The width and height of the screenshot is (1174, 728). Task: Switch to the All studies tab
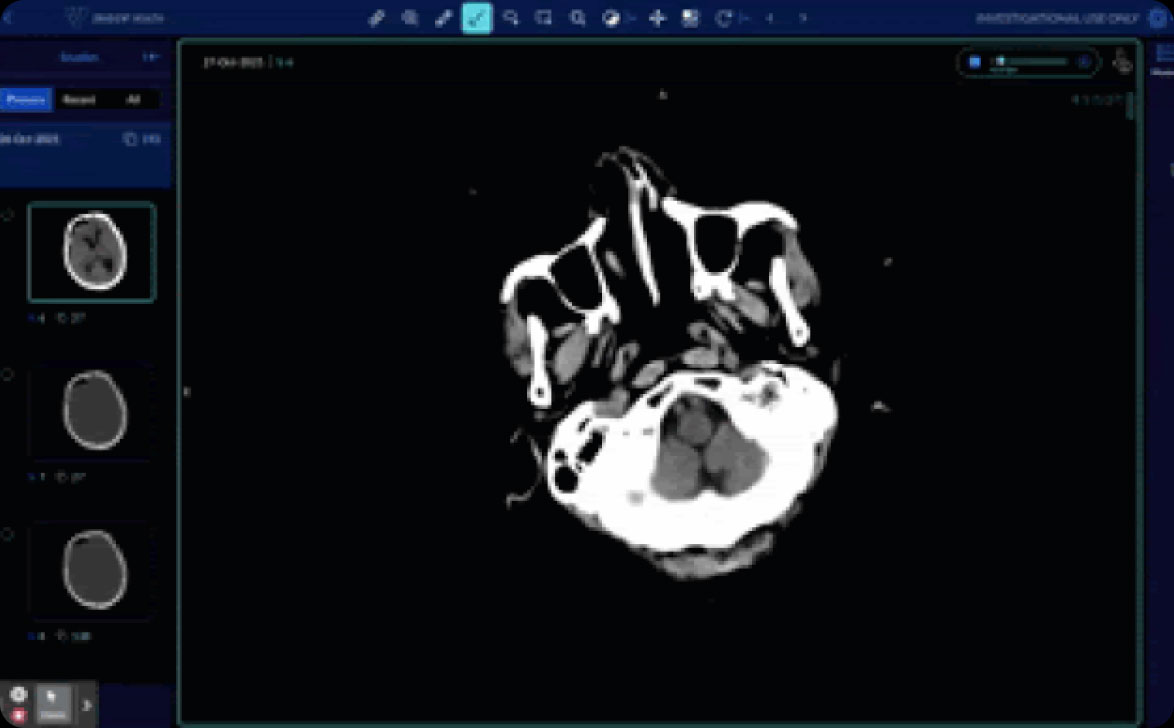point(133,100)
